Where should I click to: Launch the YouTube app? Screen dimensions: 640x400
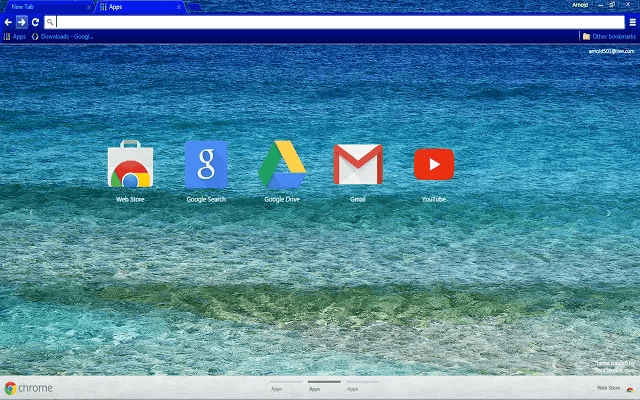coord(434,166)
